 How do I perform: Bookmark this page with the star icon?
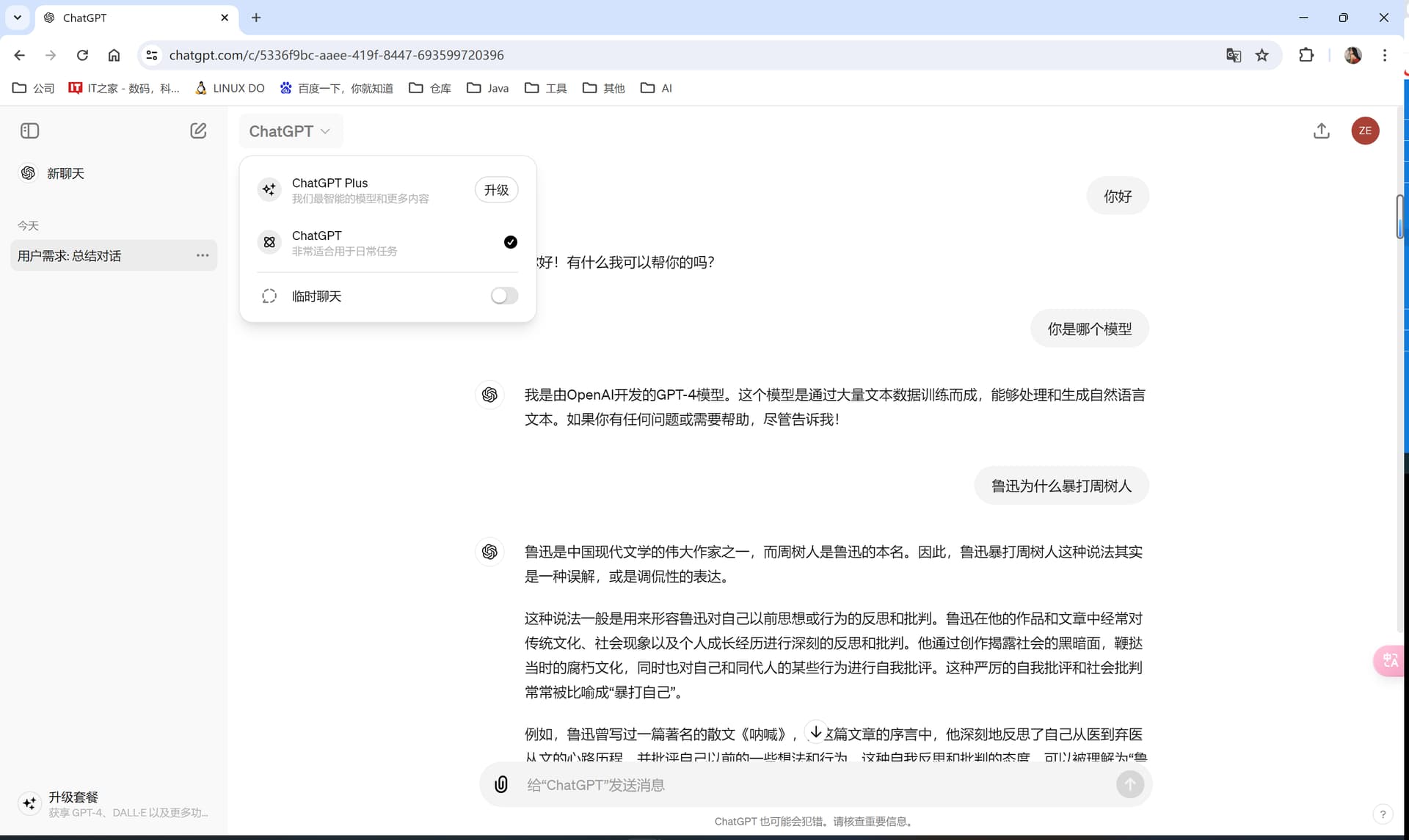1261,55
